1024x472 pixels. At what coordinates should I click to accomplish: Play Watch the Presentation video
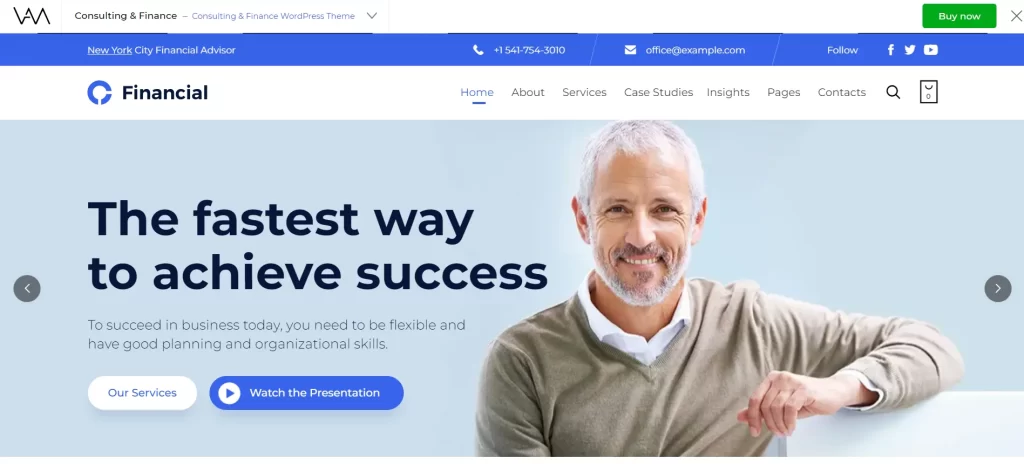click(x=306, y=392)
